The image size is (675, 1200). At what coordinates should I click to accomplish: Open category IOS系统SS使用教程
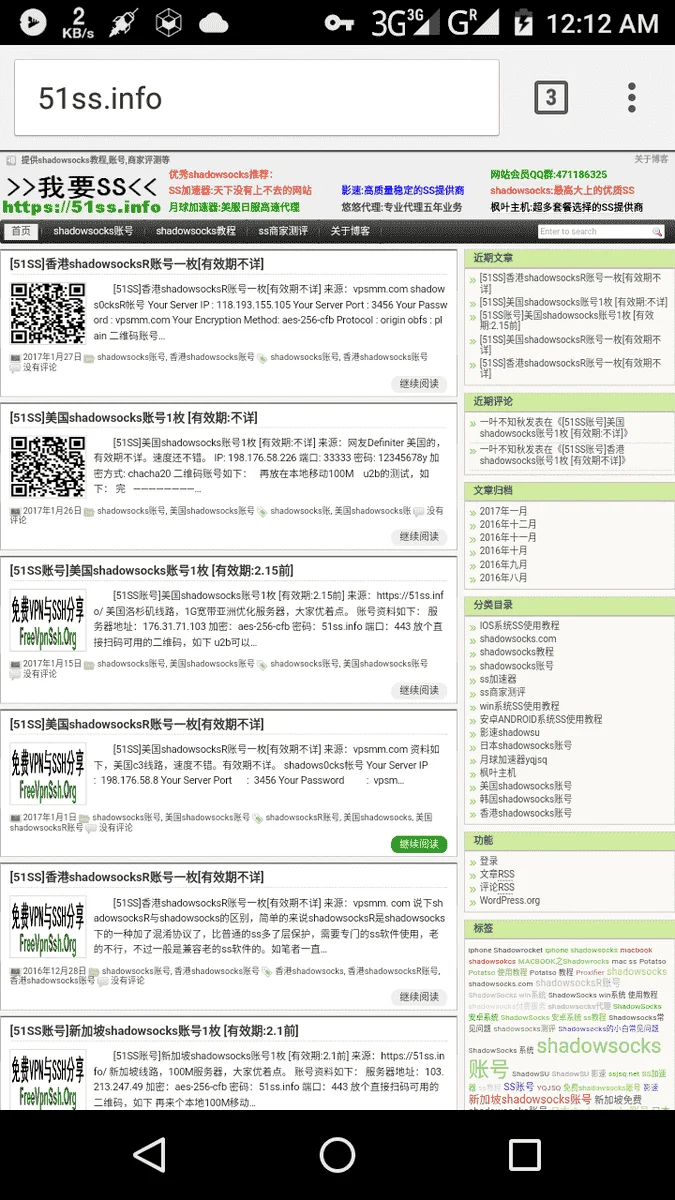pyautogui.click(x=519, y=626)
